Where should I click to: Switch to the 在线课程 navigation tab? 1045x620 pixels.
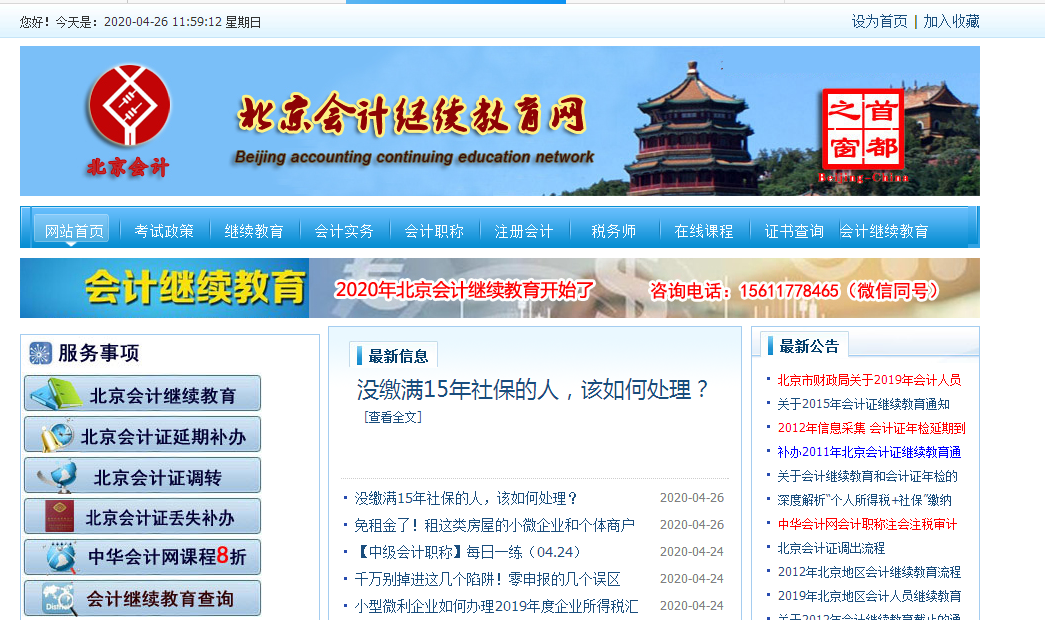point(704,231)
